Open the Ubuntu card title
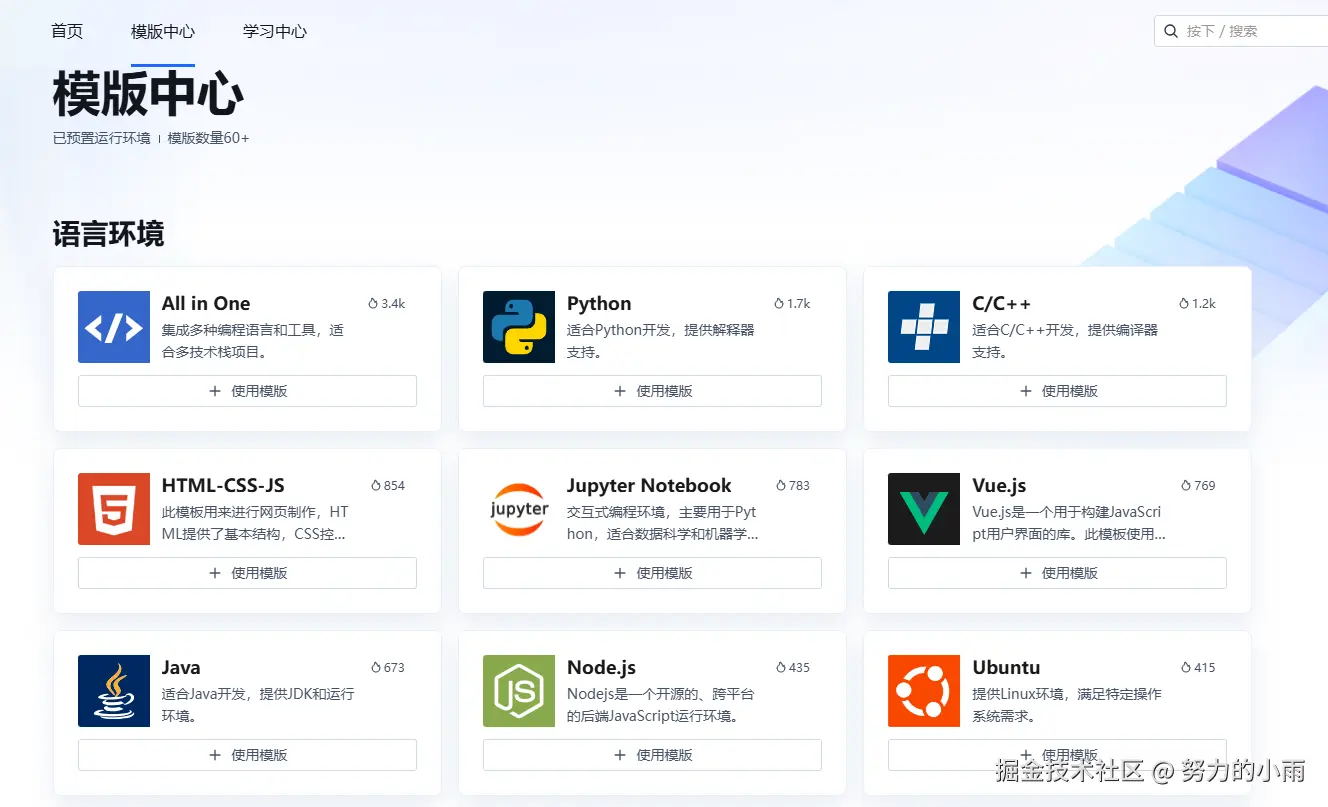The image size is (1328, 807). pos(1006,667)
